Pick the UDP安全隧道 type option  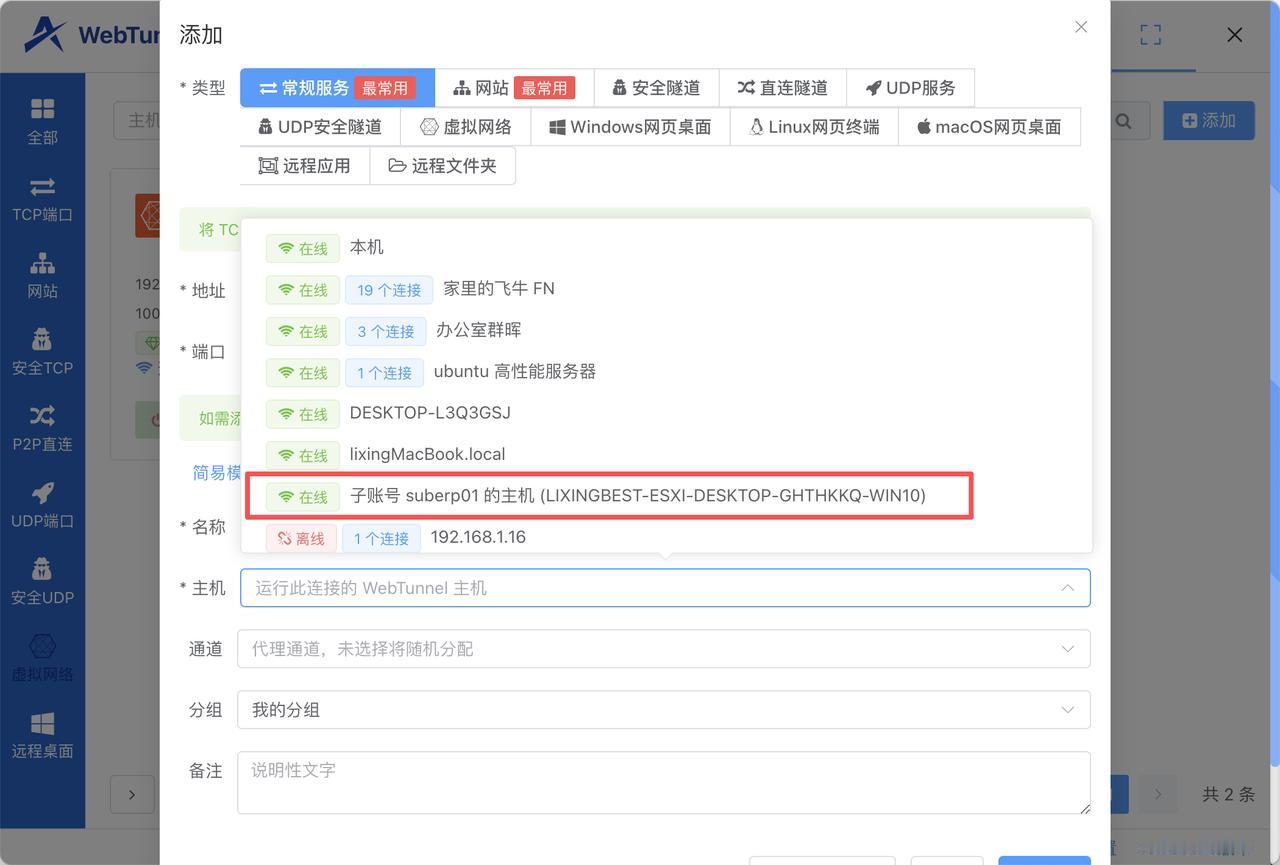[320, 127]
